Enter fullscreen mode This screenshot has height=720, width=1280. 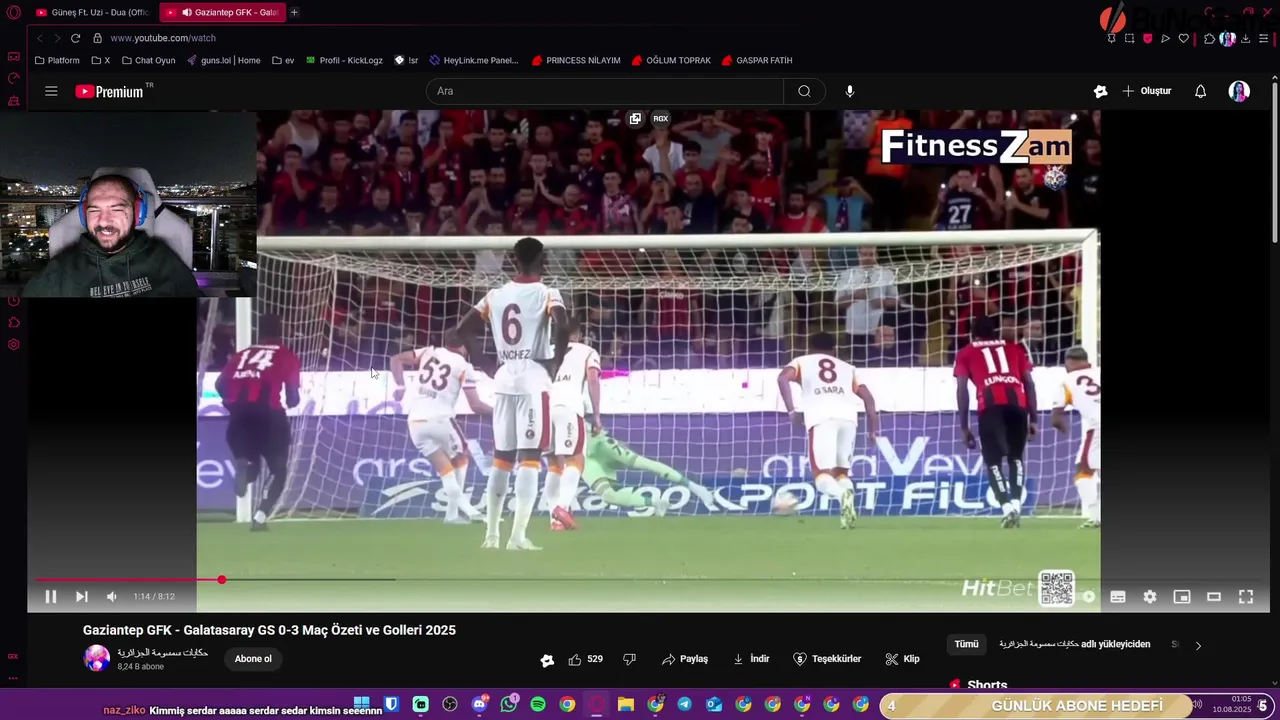tap(1246, 597)
